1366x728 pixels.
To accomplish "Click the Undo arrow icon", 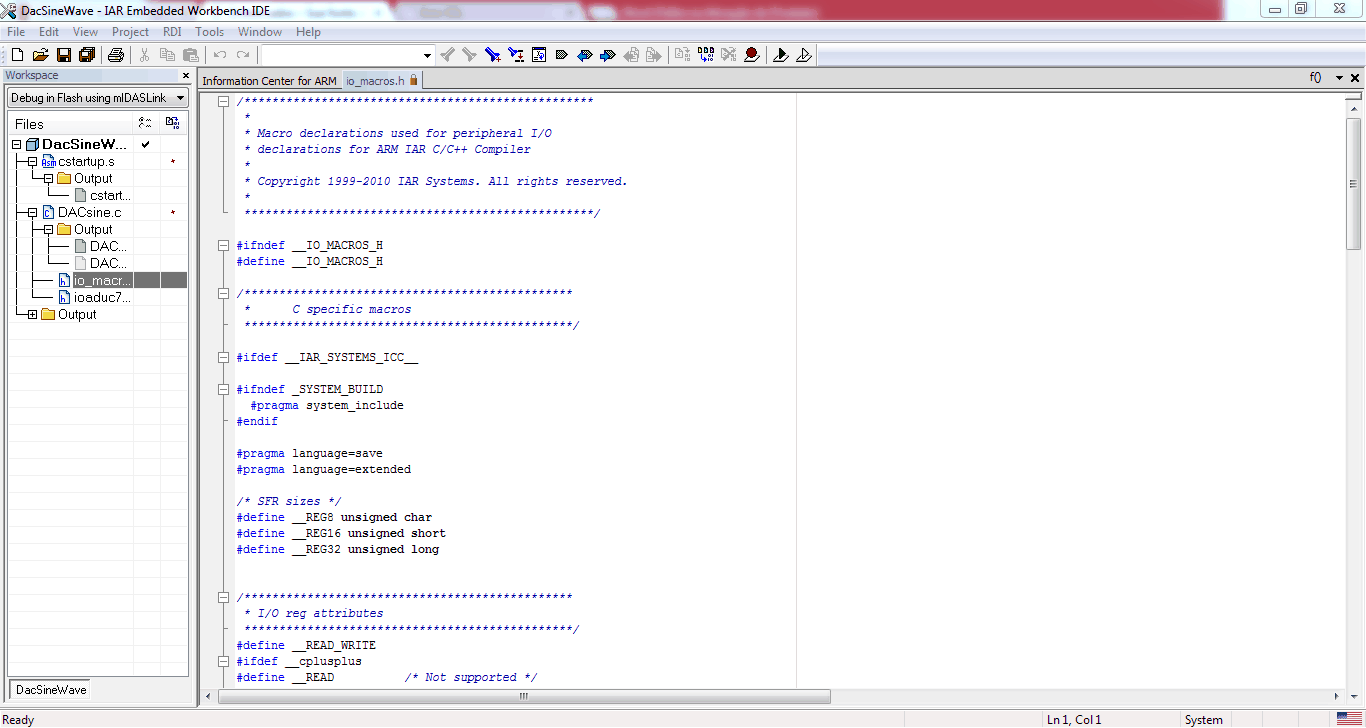I will click(x=219, y=55).
